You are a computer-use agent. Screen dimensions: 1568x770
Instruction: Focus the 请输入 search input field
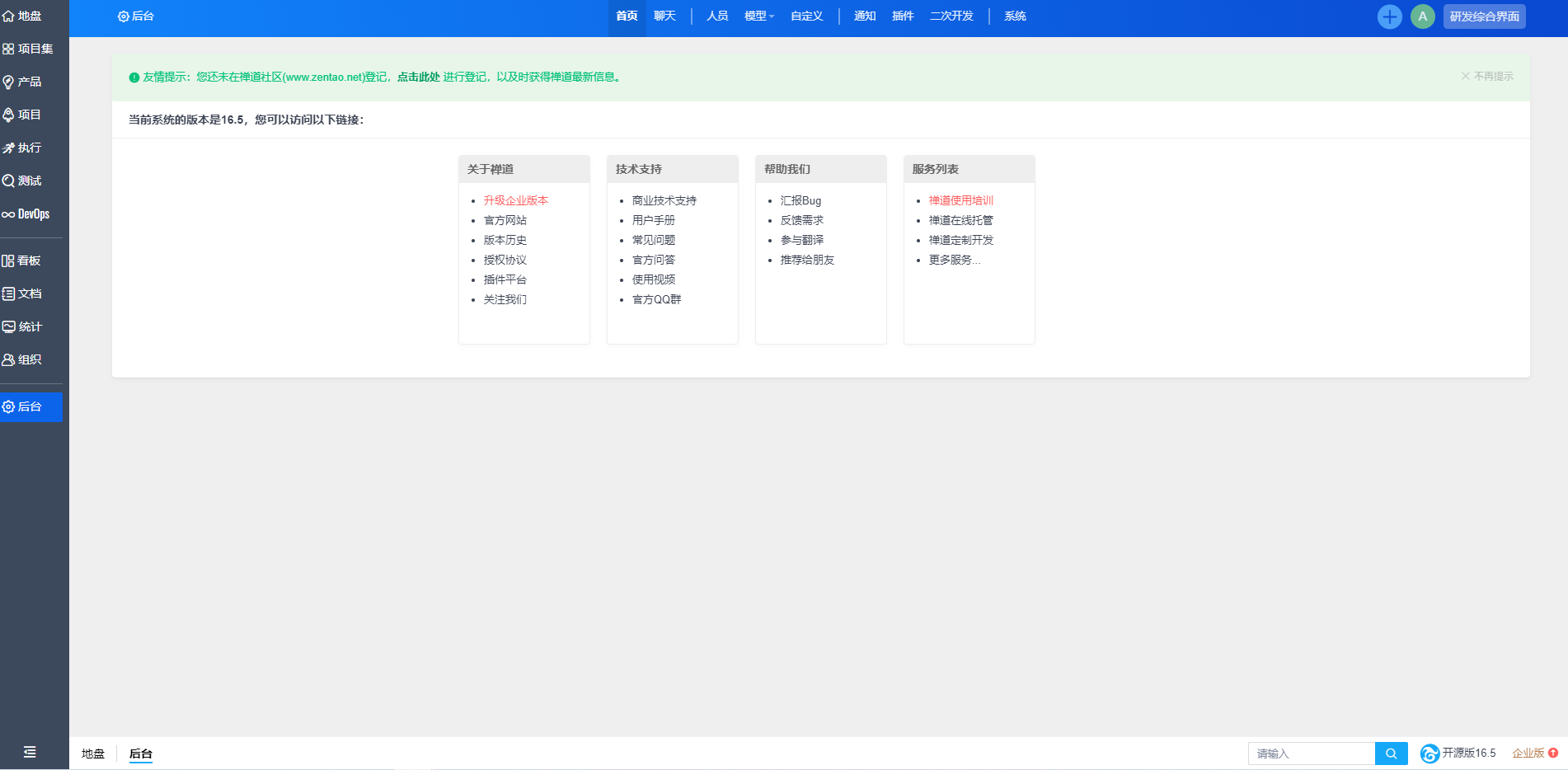click(1311, 754)
